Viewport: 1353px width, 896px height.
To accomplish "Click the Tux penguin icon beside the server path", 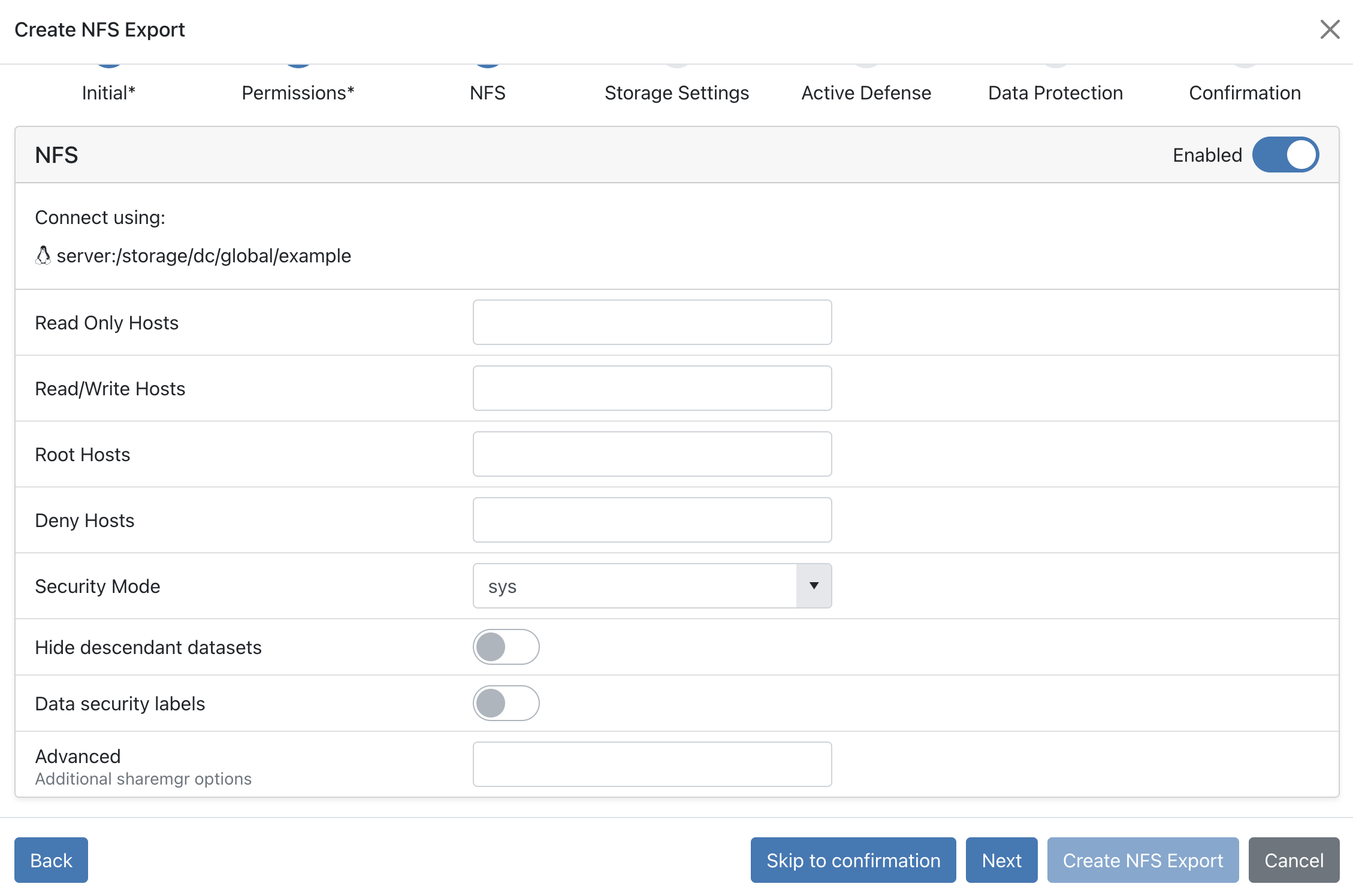I will [x=42, y=256].
